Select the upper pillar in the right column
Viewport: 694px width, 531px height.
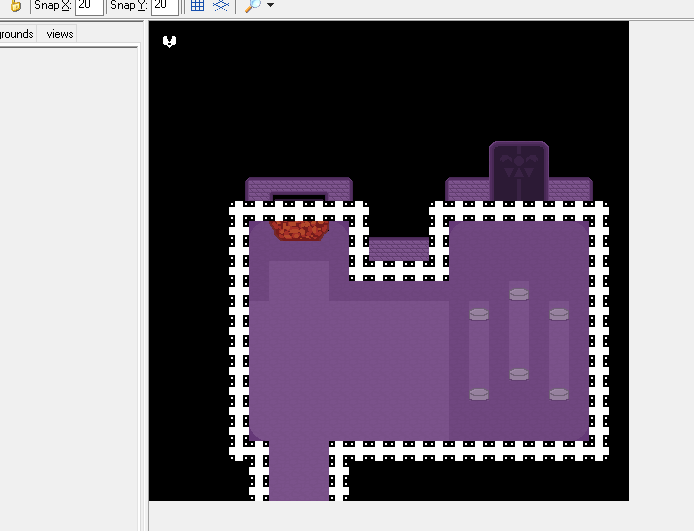click(559, 314)
